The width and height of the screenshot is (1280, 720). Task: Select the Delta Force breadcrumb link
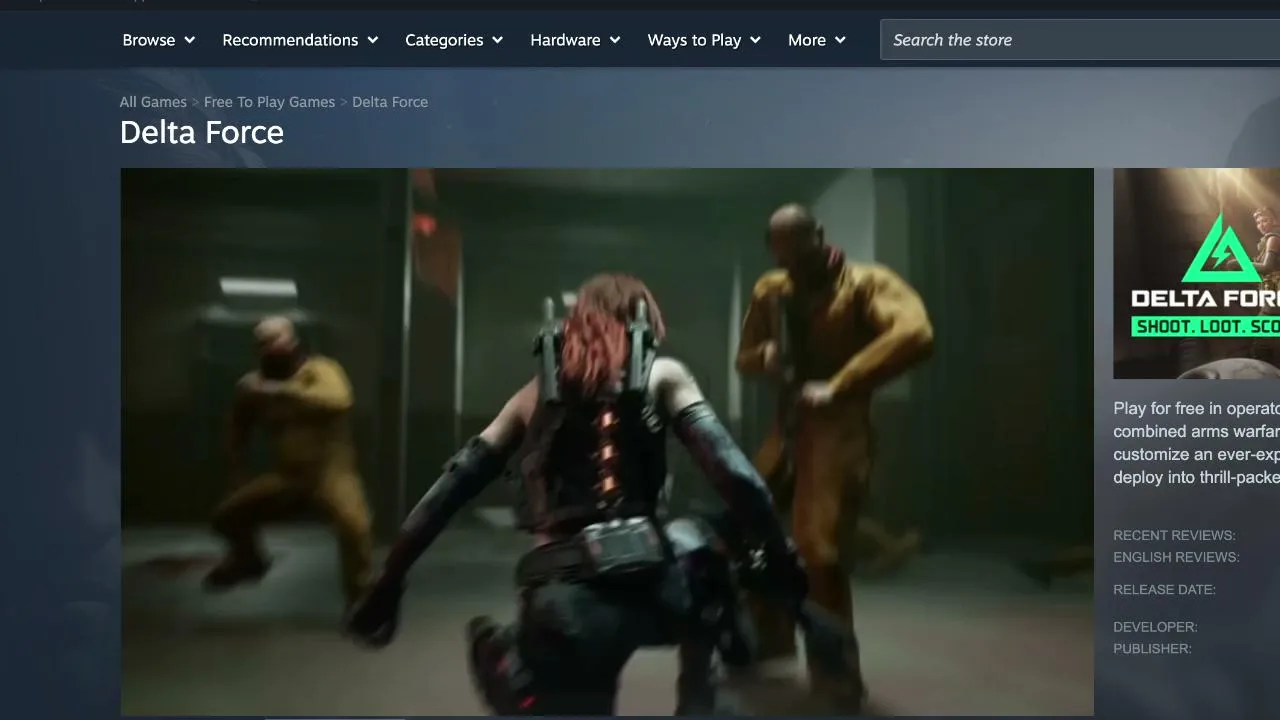(x=390, y=102)
